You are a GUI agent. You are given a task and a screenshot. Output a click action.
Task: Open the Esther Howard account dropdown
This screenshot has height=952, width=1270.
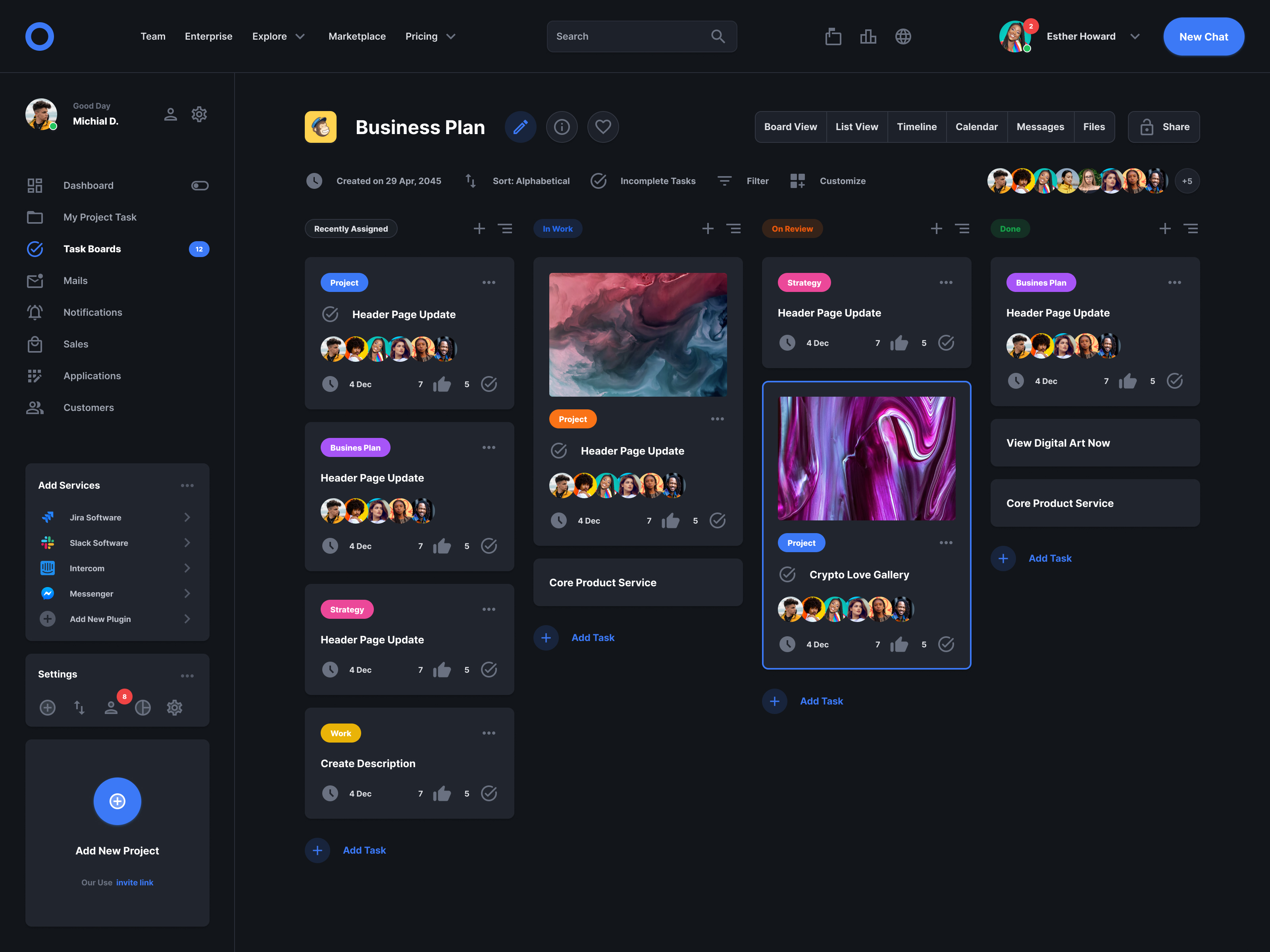[x=1135, y=37]
